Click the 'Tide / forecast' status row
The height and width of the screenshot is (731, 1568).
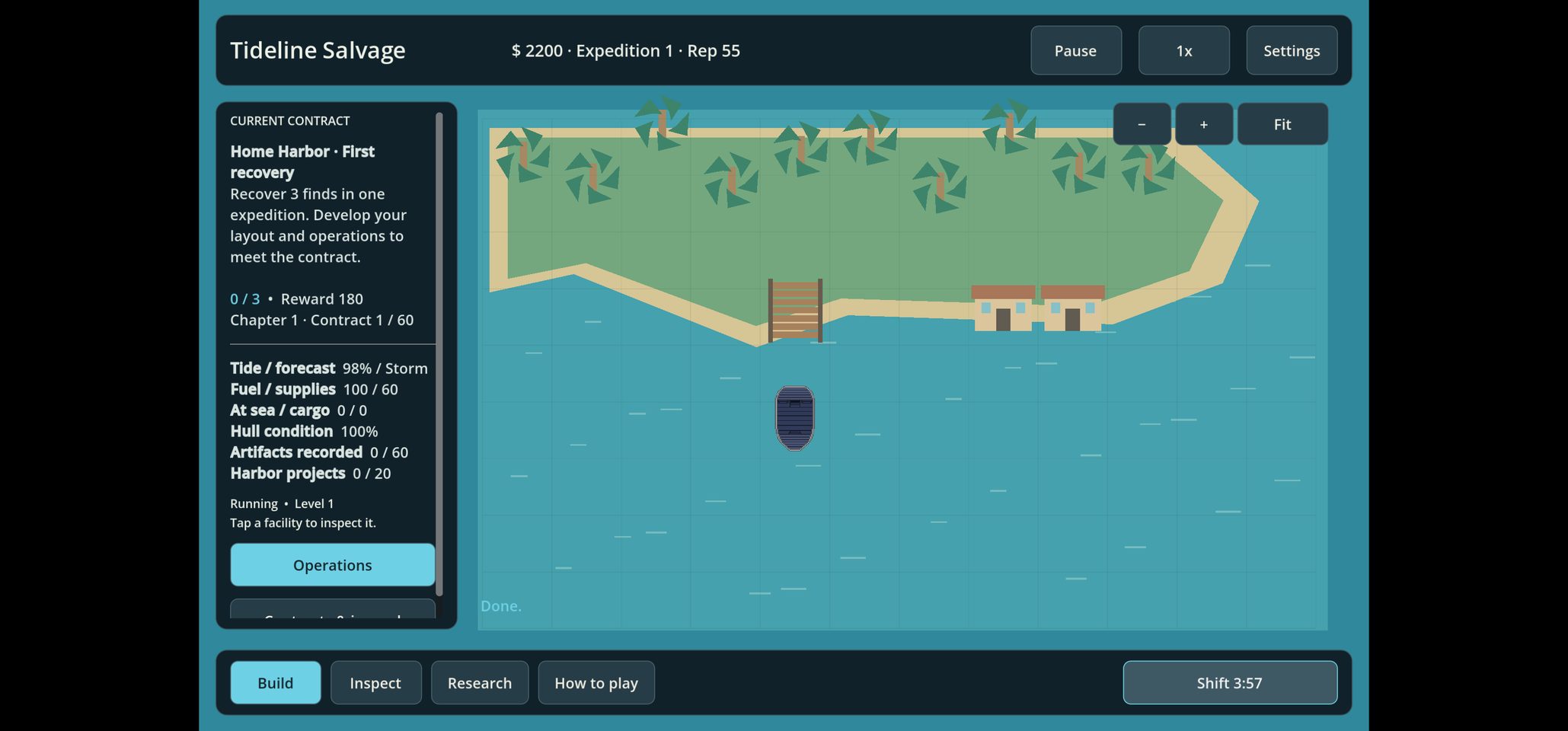tap(329, 369)
